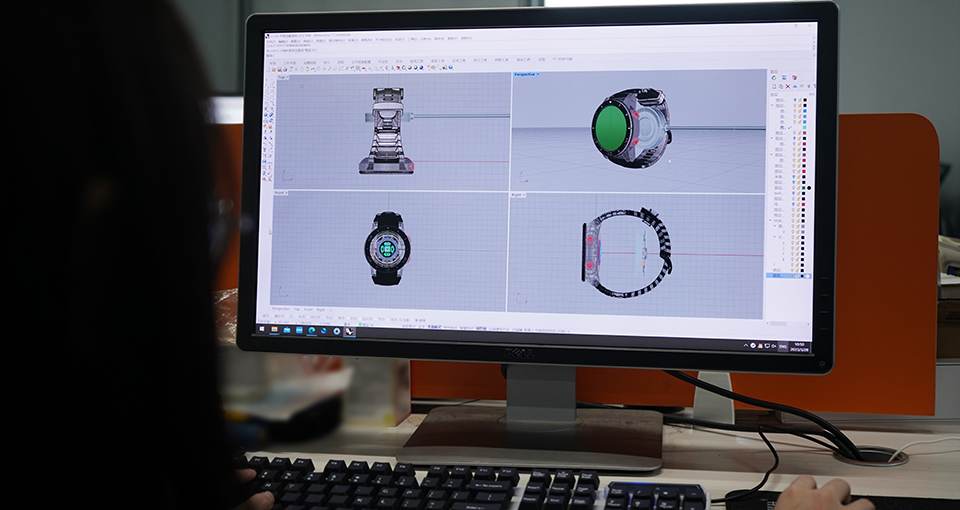Open the Top viewport title menu
Image resolution: width=960 pixels, height=510 pixels.
(x=283, y=77)
